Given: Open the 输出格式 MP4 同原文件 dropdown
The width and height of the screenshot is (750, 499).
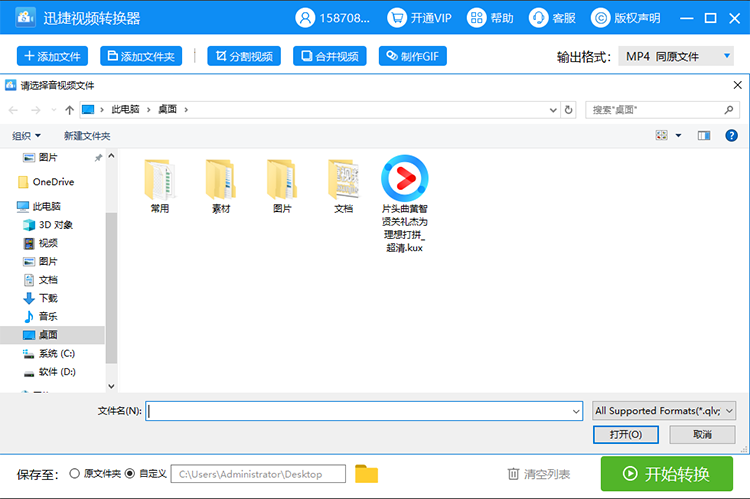Looking at the screenshot, I should [676, 56].
